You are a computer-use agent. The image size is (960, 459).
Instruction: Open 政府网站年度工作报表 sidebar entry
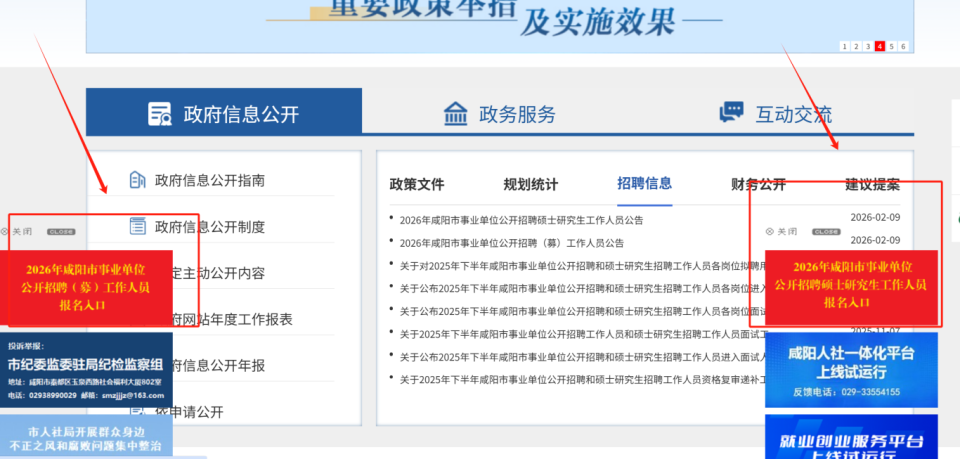click(233, 319)
